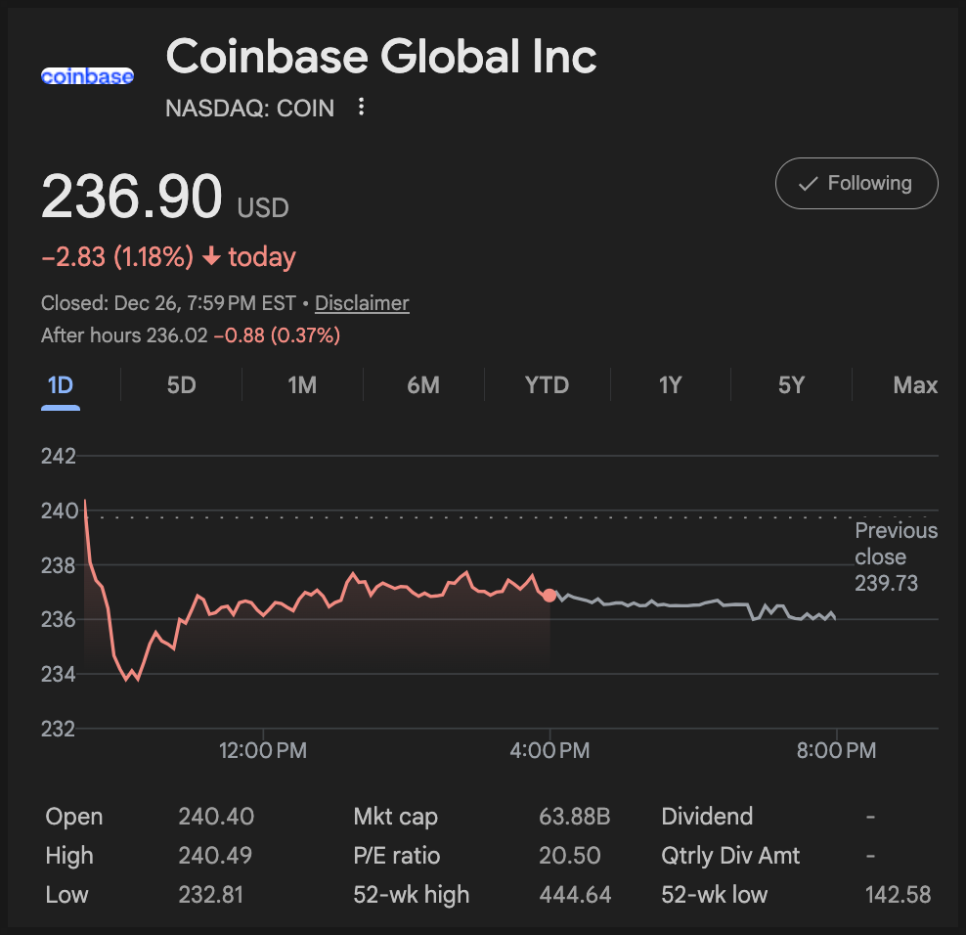The height and width of the screenshot is (935, 966).
Task: Click the red down arrow beside today
Action: (211, 257)
